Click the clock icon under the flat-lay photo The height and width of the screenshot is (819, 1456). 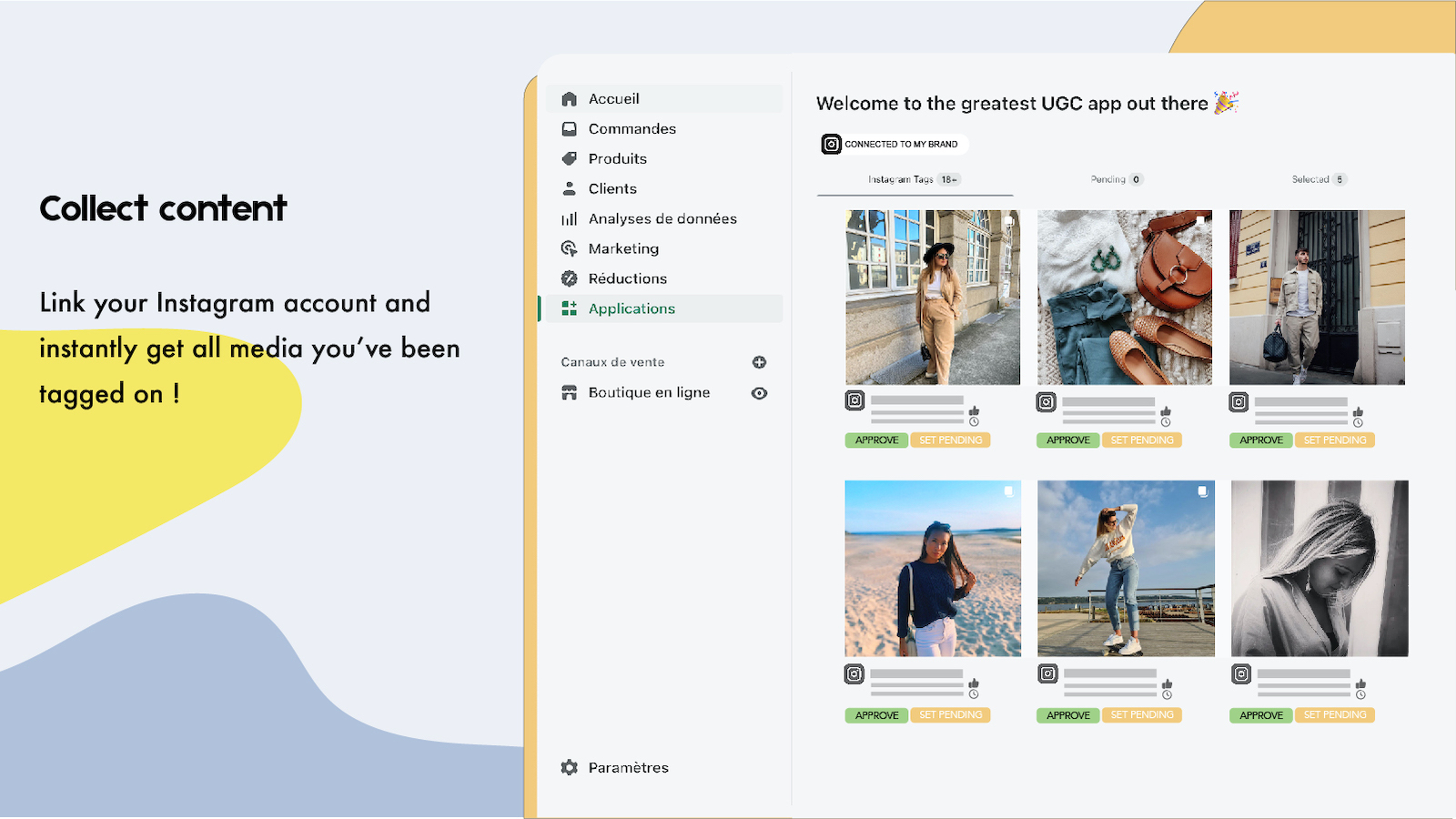coord(1168,420)
